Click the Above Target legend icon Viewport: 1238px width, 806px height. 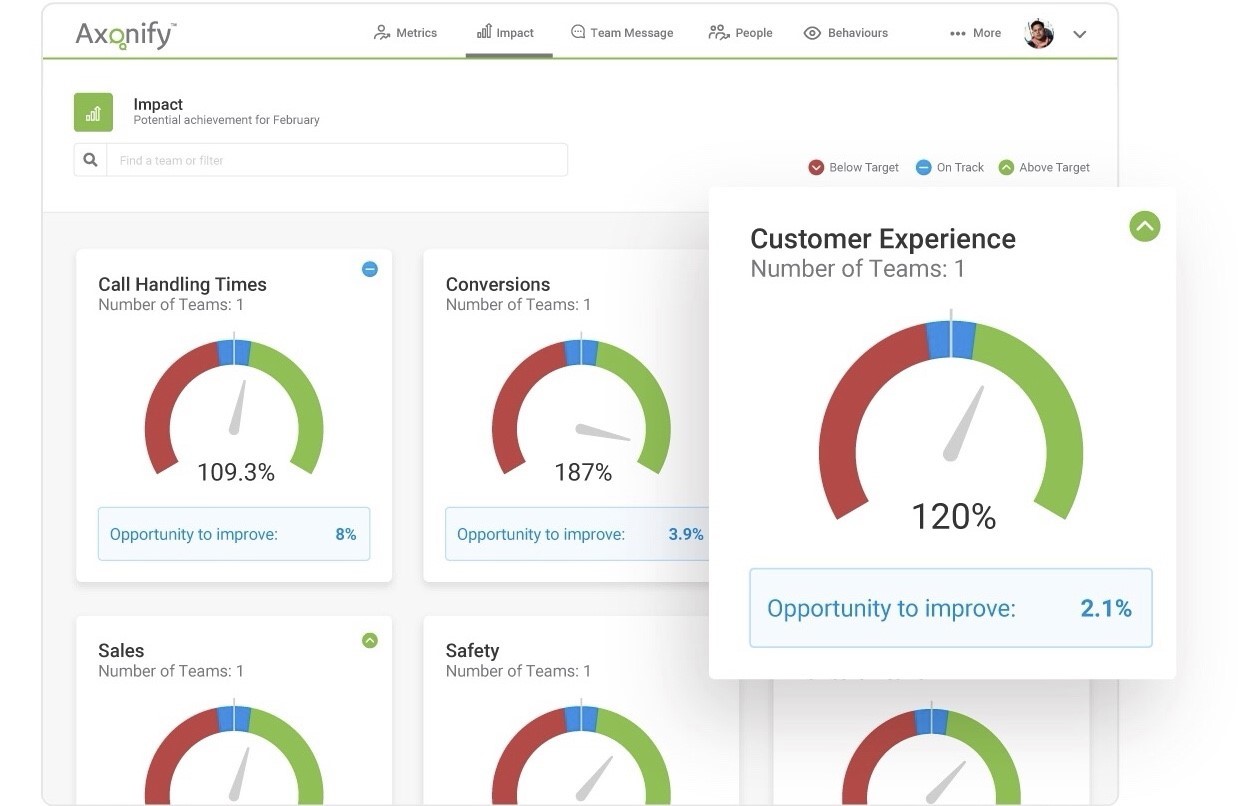(x=1006, y=168)
